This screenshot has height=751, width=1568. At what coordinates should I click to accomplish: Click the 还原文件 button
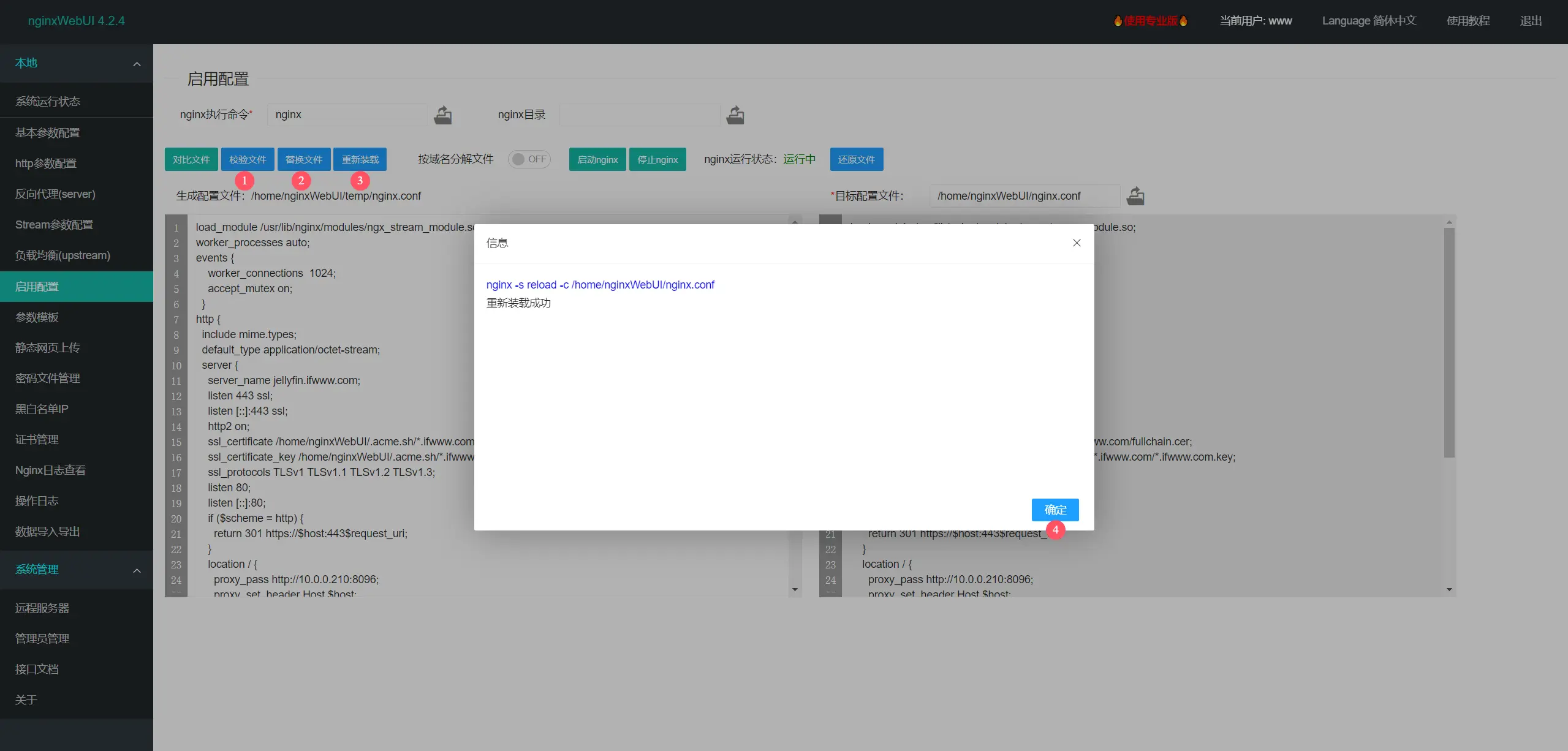click(856, 159)
